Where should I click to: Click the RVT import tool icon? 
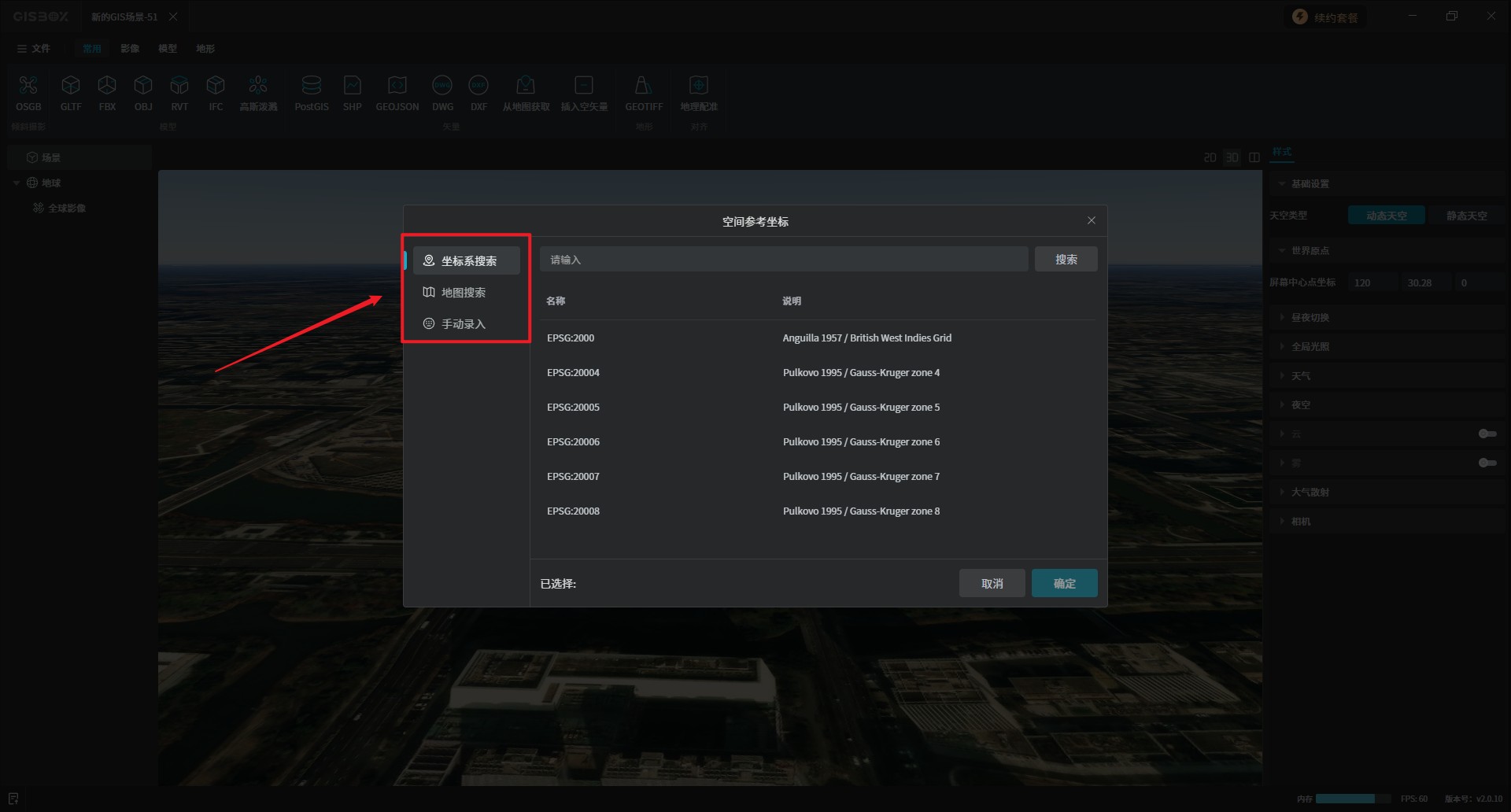click(179, 86)
